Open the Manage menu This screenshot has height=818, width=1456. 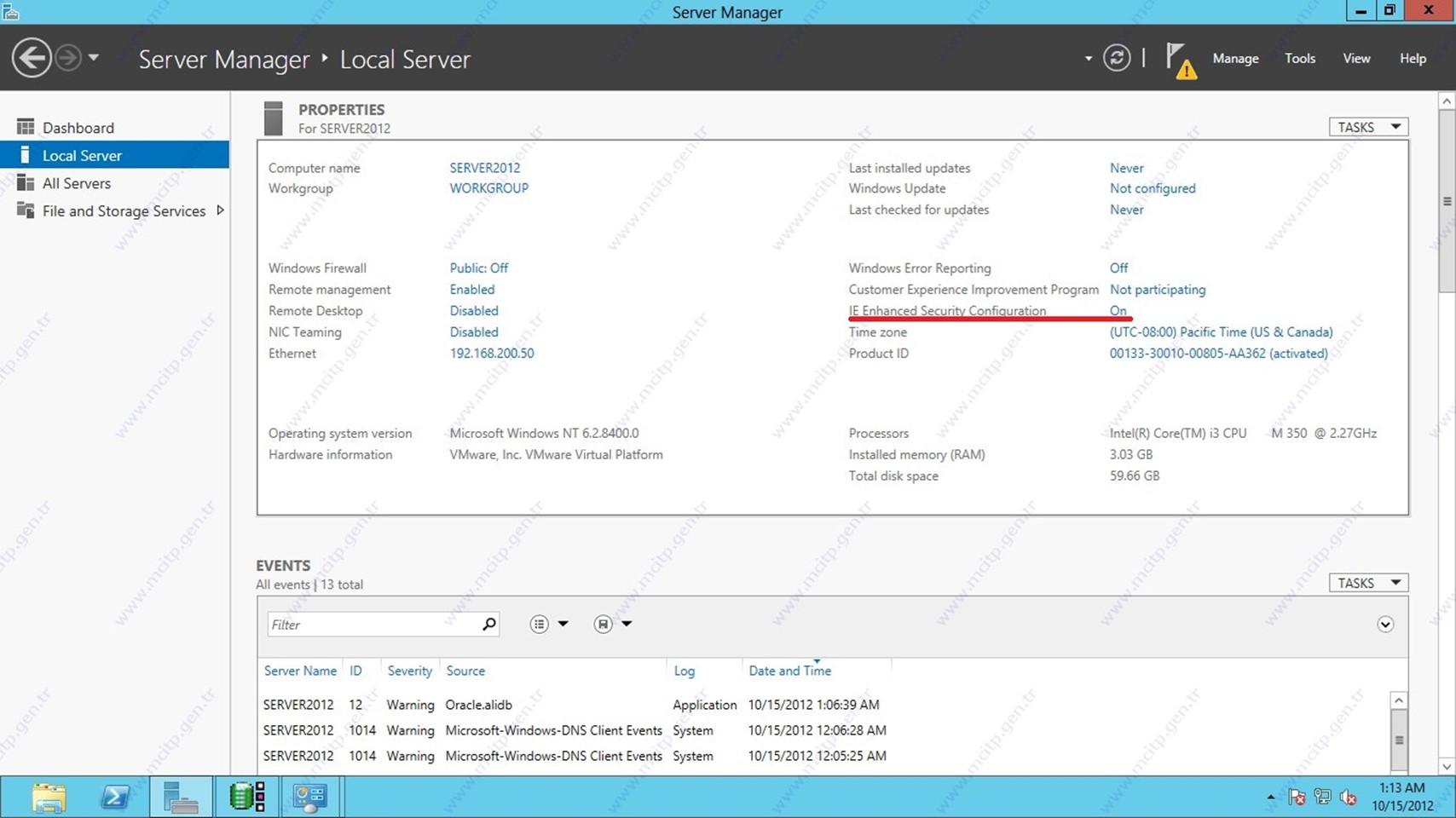tap(1235, 59)
